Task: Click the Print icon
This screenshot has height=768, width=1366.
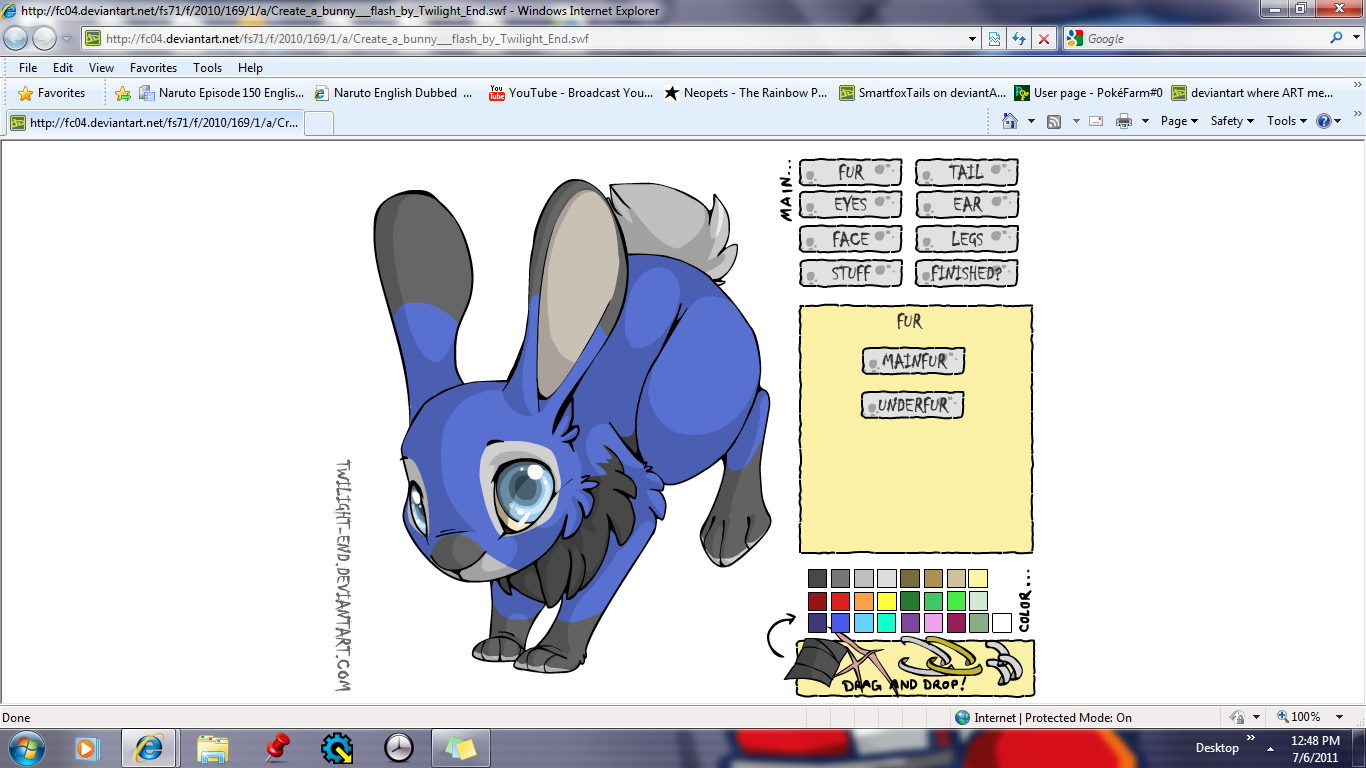Action: (x=1124, y=121)
